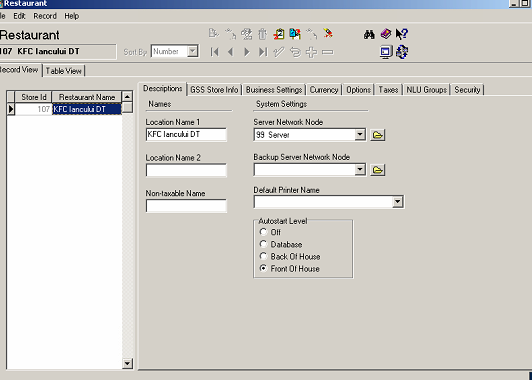Expand the Server Network Node dropdown
The height and width of the screenshot is (380, 532).
(x=360, y=135)
